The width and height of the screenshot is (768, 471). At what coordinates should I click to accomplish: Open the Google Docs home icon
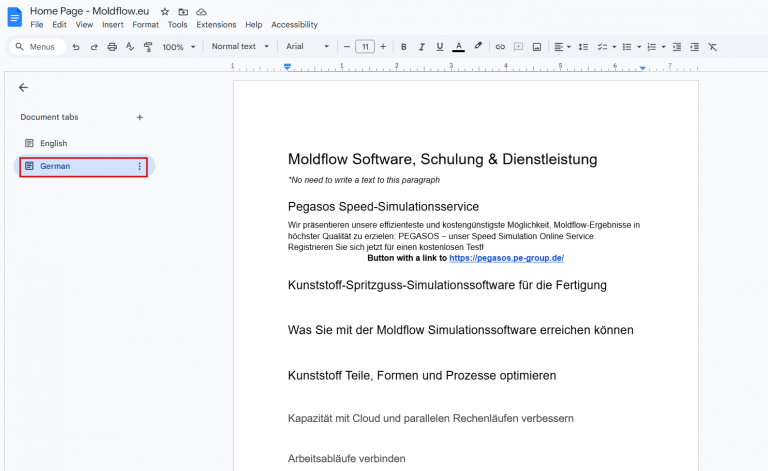click(15, 17)
